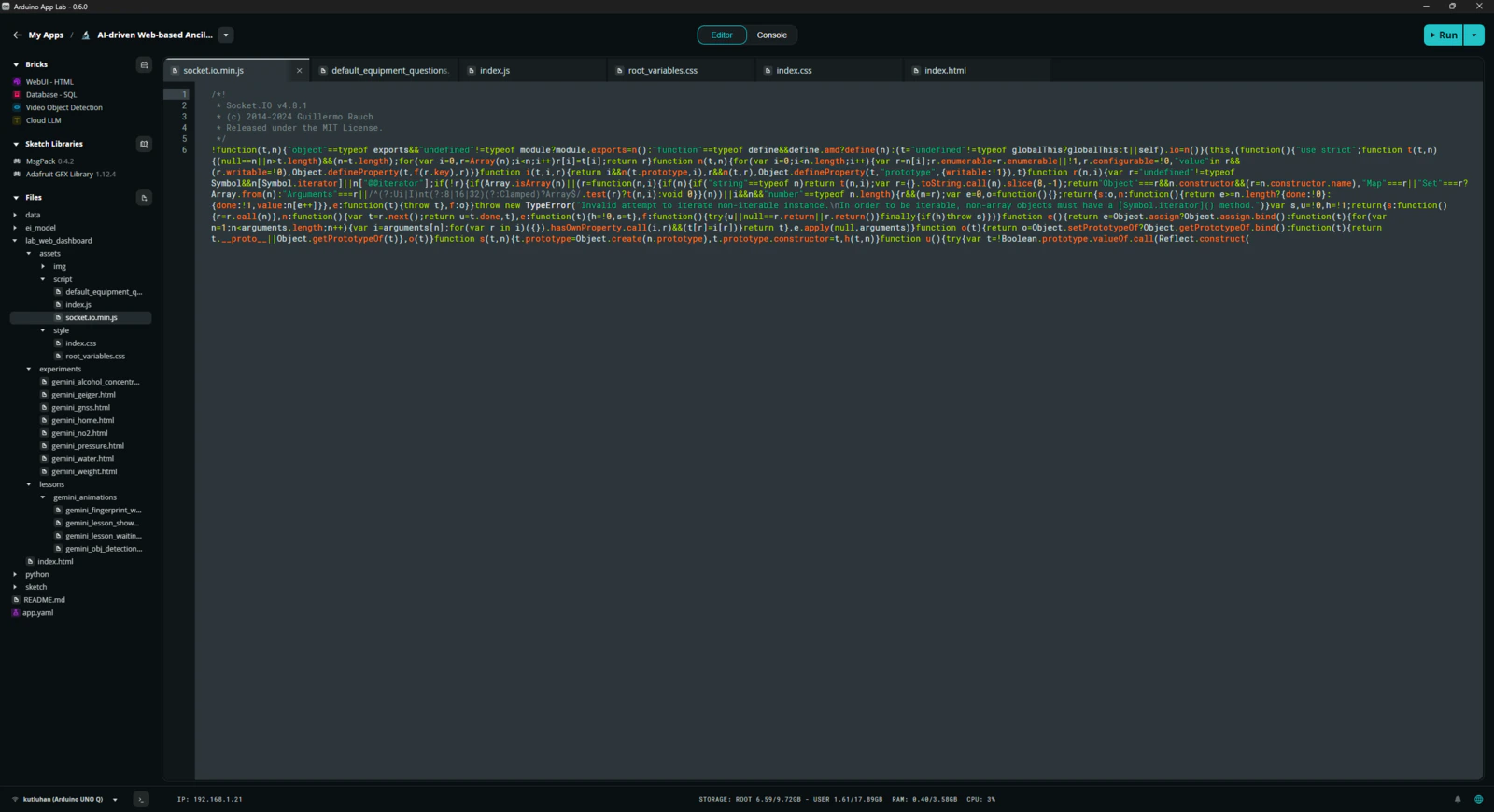Collapse the lab_web_dashboard folder
Viewport: 1494px width, 812px height.
16,241
